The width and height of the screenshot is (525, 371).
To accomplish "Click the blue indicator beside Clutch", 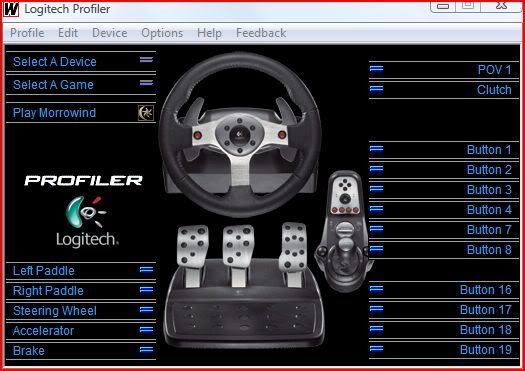I will pos(376,89).
